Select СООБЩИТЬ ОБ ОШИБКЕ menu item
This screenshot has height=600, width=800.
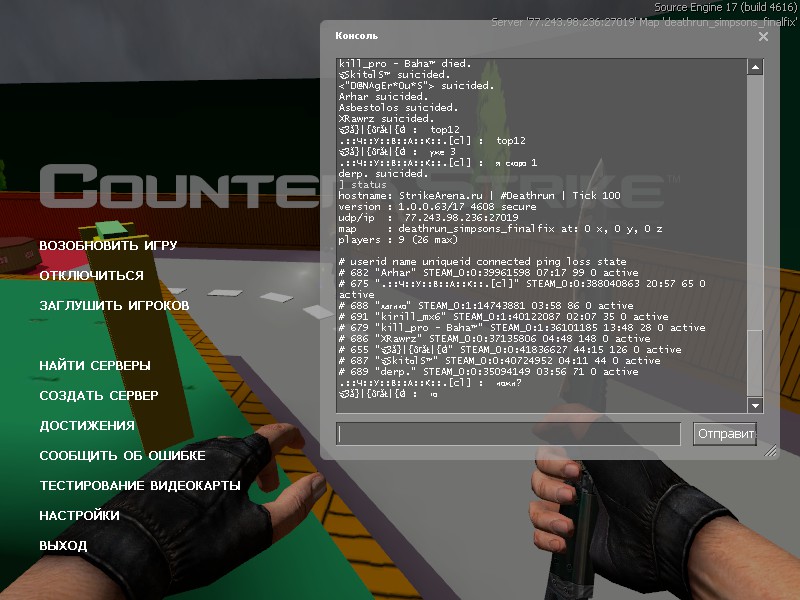pos(122,456)
